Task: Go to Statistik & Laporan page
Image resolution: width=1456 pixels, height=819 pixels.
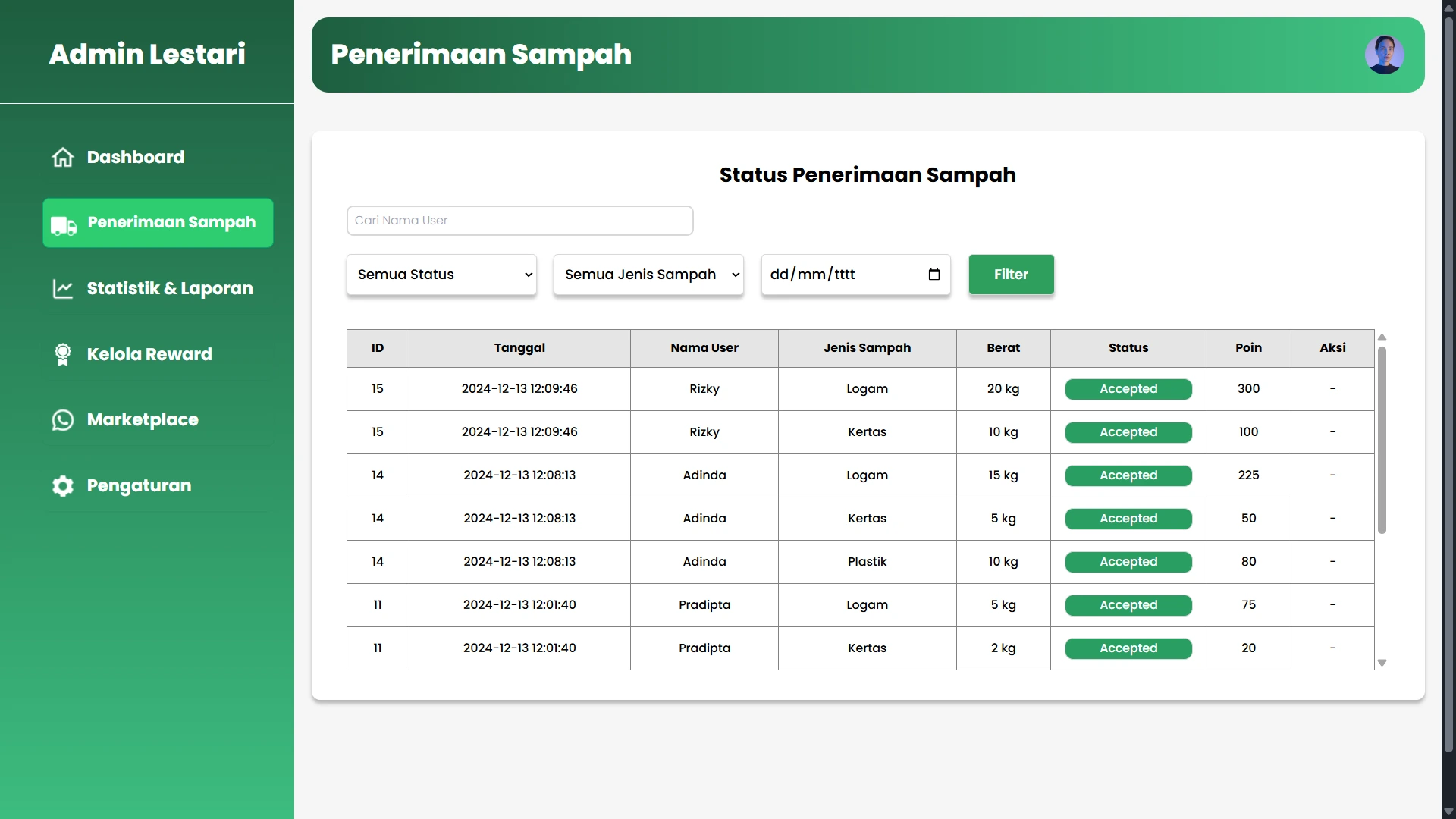Action: pyautogui.click(x=158, y=289)
